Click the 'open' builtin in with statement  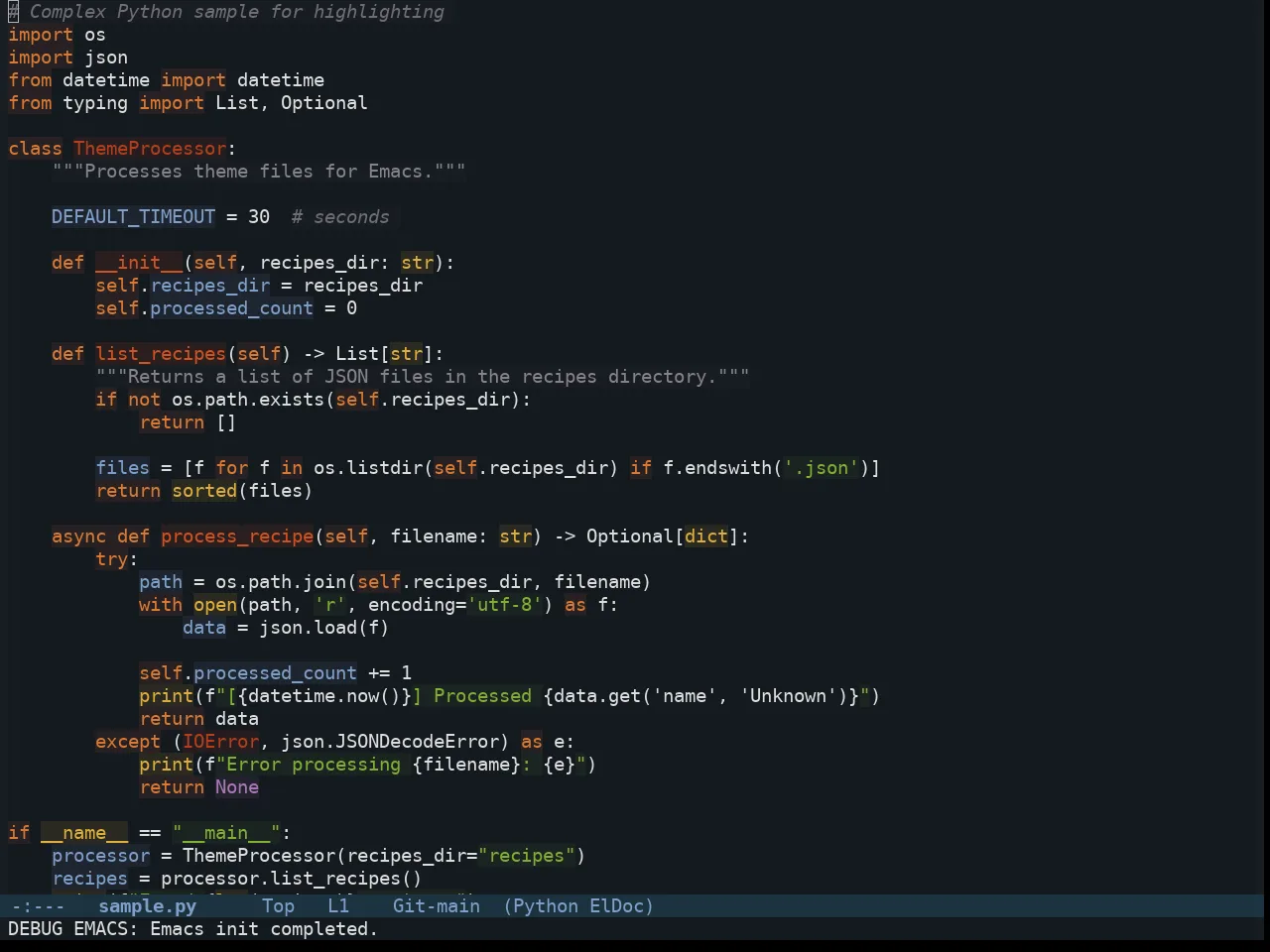click(x=215, y=605)
